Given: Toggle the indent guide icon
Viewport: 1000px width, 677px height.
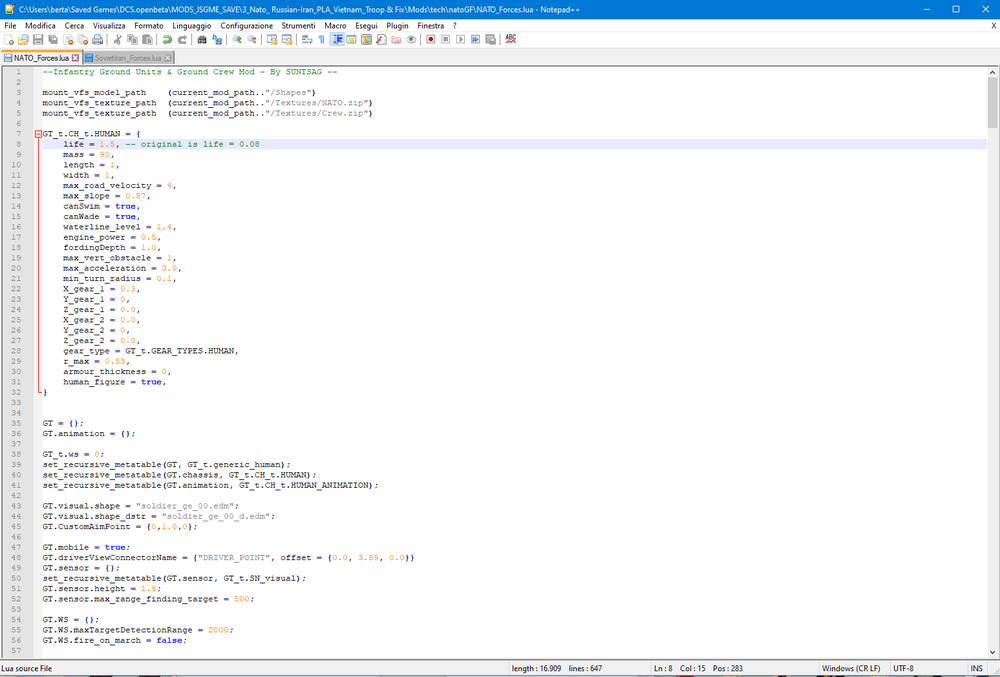Looking at the screenshot, I should (x=337, y=40).
